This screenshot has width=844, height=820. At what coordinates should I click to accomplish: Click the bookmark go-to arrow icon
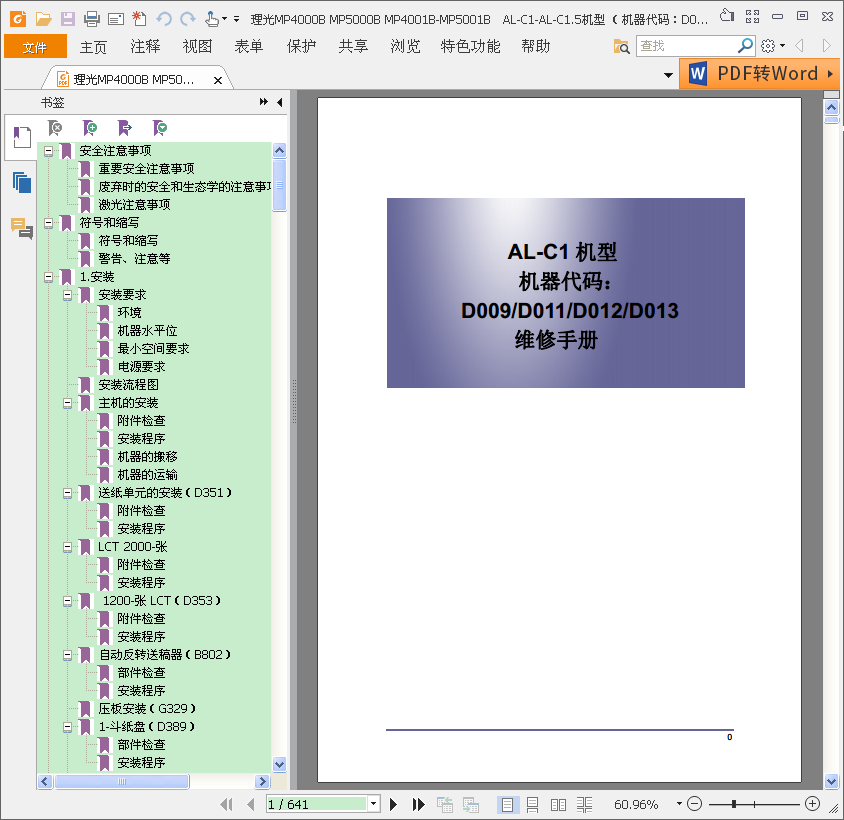coord(125,128)
